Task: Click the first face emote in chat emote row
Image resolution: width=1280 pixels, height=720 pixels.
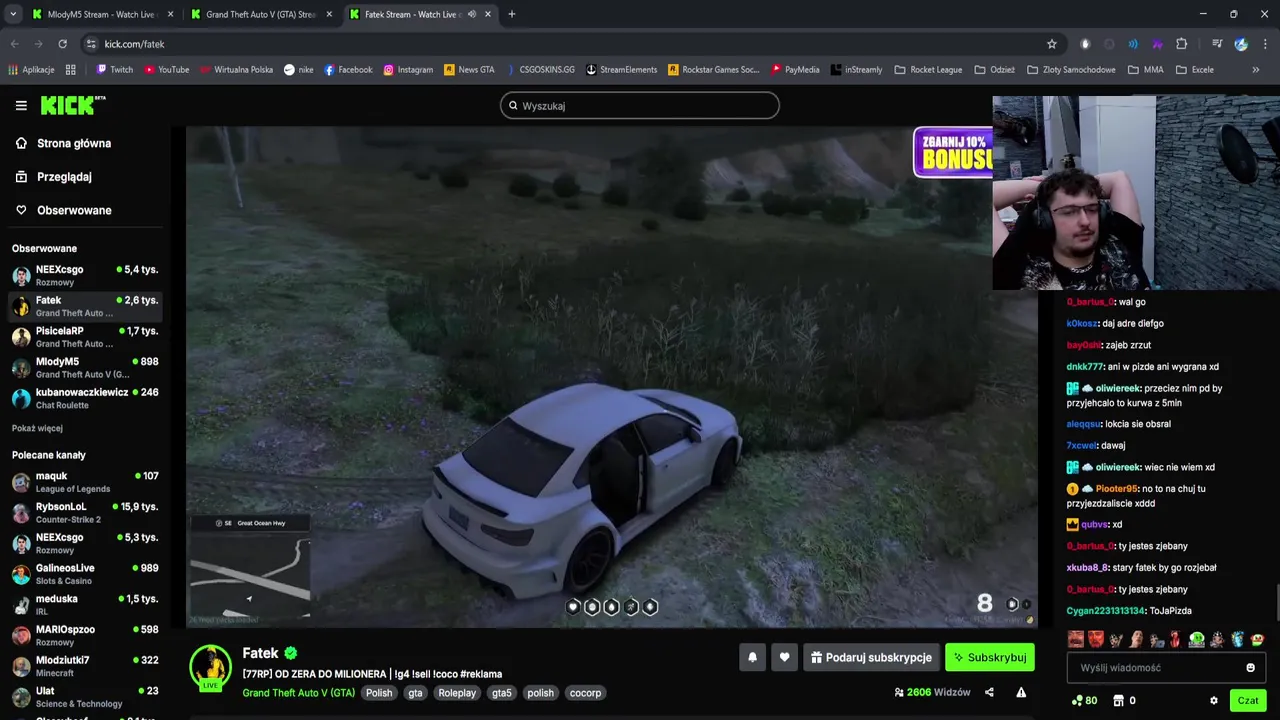Action: coord(1076,640)
